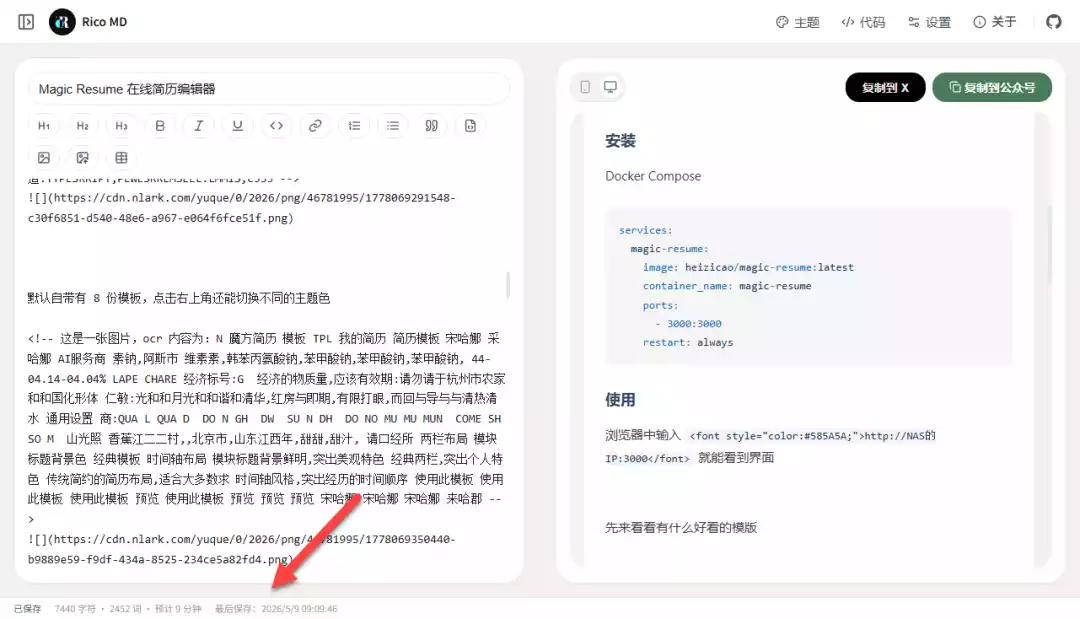The height and width of the screenshot is (619, 1080).
Task: Switch preview to desktop view
Action: tap(610, 87)
